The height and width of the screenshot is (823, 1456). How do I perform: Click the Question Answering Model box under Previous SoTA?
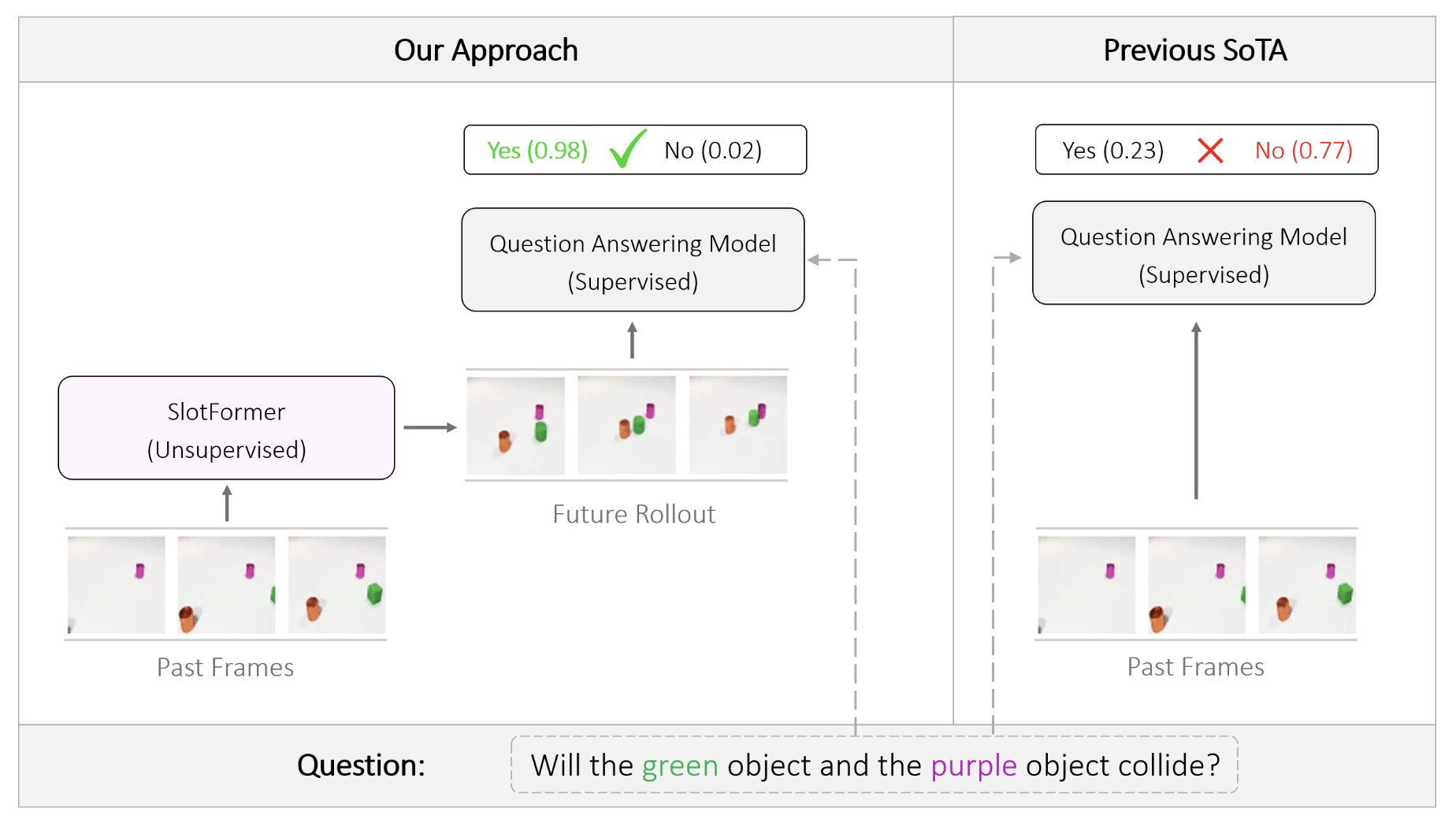click(1203, 253)
